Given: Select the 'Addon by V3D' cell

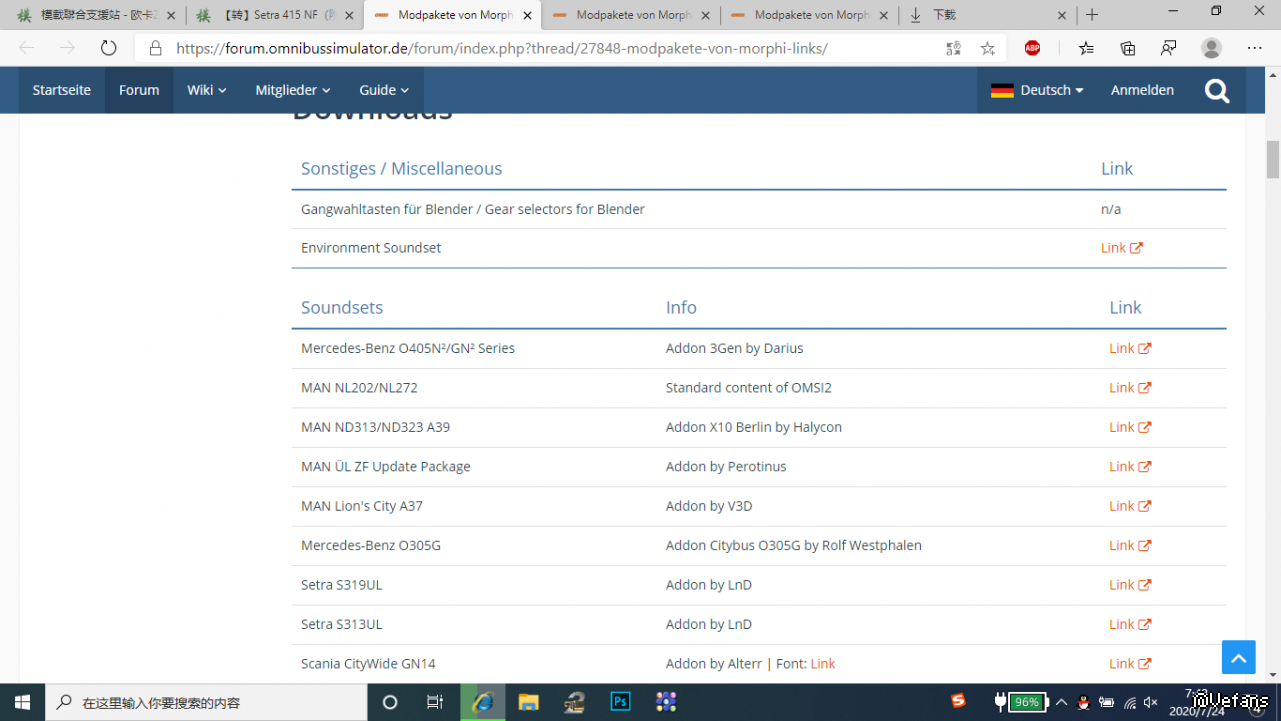Looking at the screenshot, I should click(x=709, y=506).
